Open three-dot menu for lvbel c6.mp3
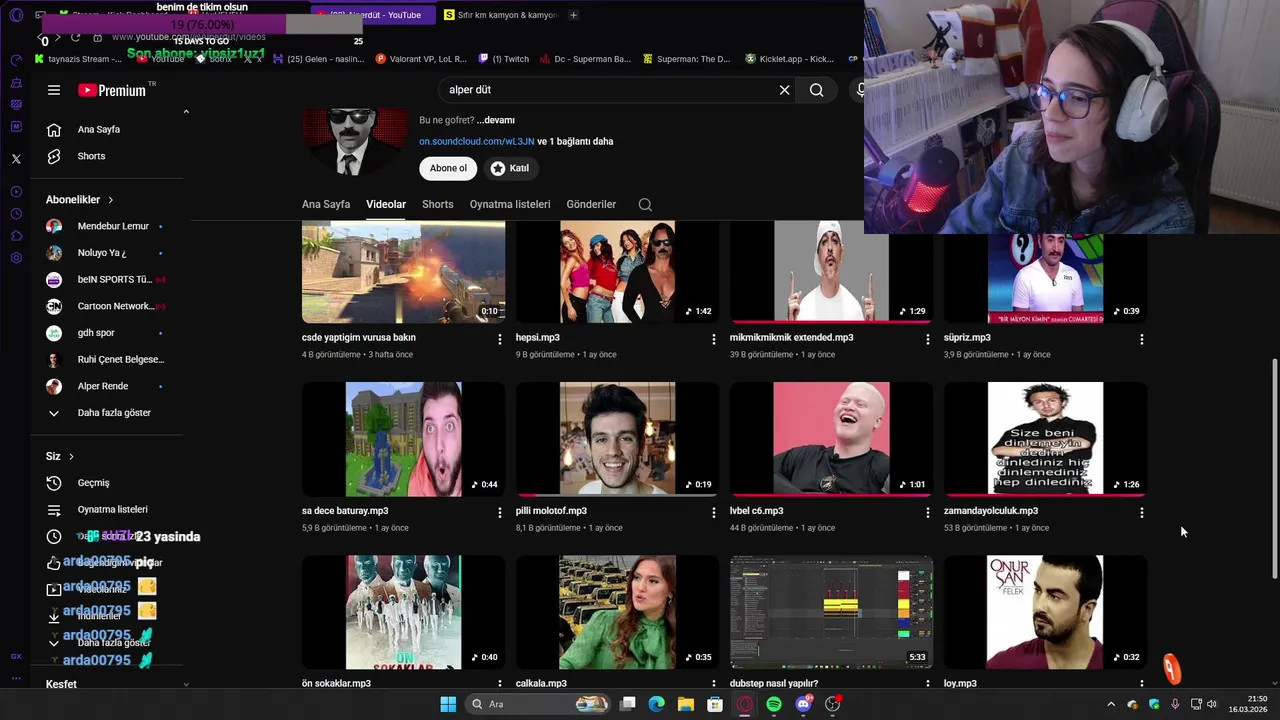This screenshot has width=1280, height=720. click(x=927, y=513)
